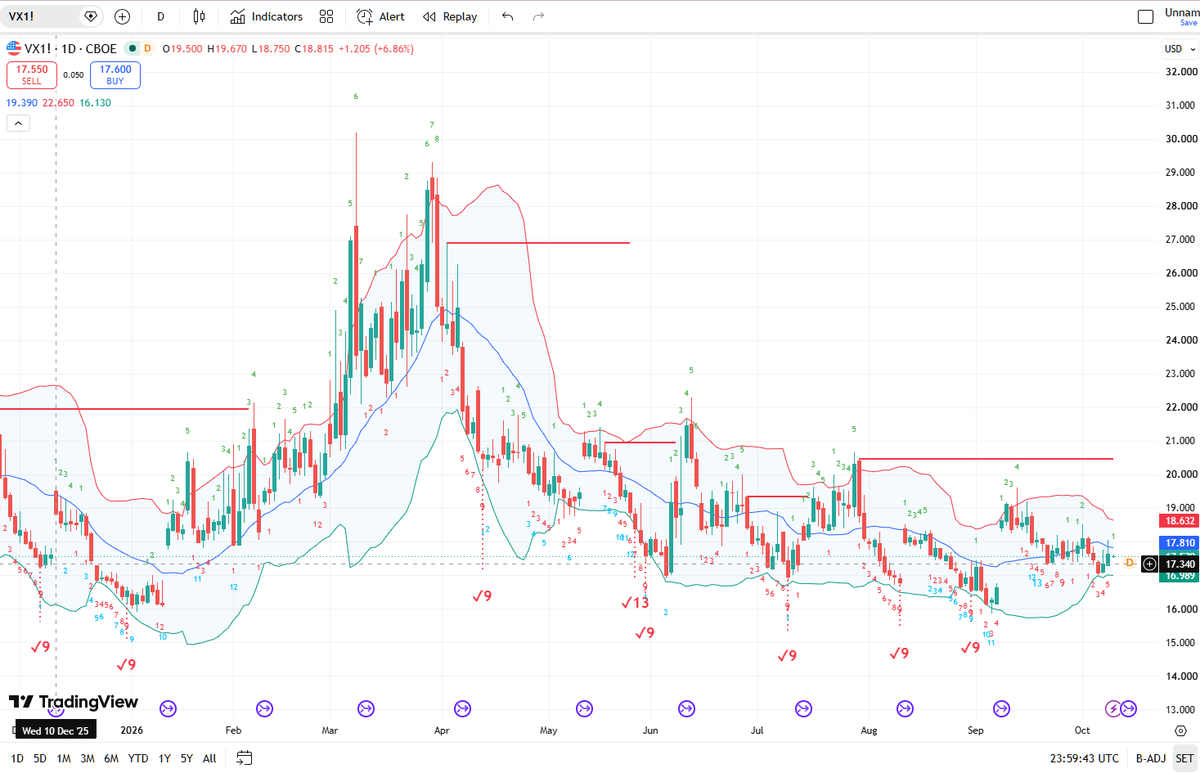
Task: Click the 18.632 upper band price label
Action: [x=1180, y=521]
